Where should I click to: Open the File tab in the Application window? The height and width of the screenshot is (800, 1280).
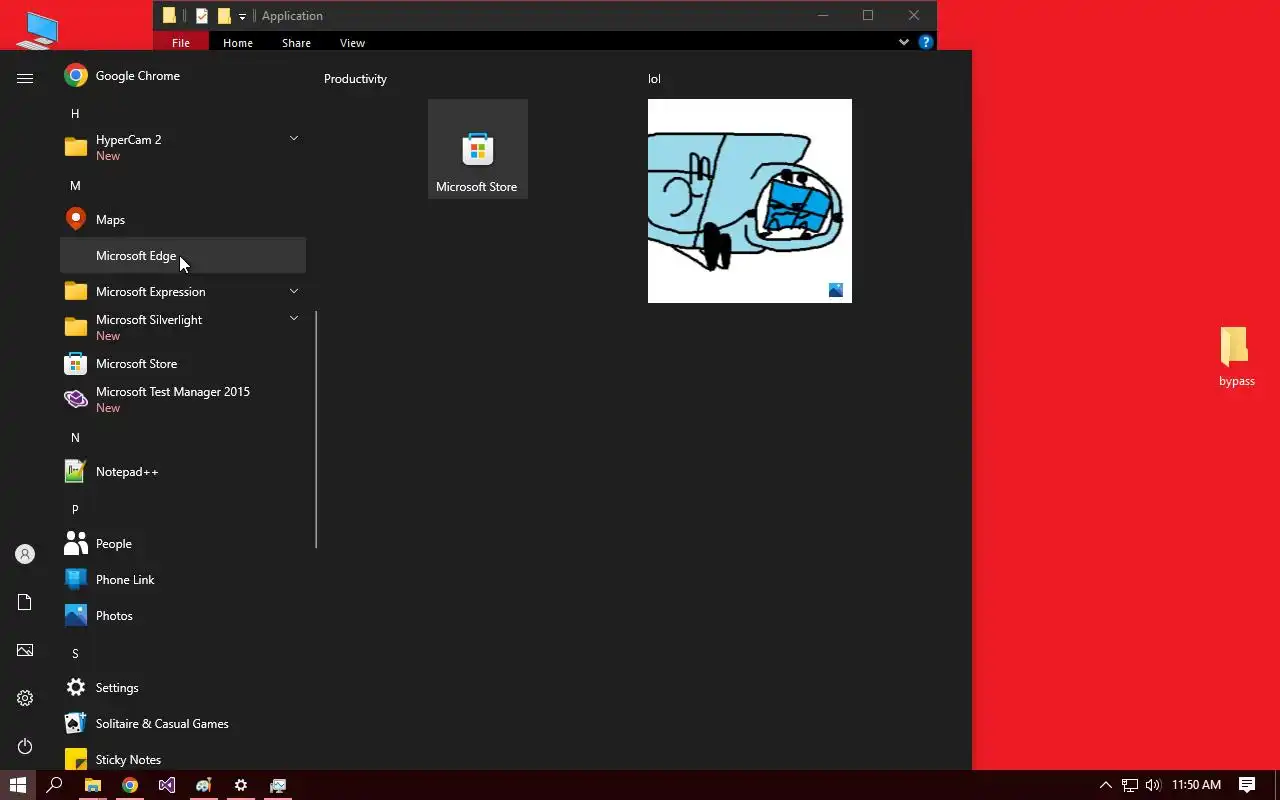click(181, 43)
